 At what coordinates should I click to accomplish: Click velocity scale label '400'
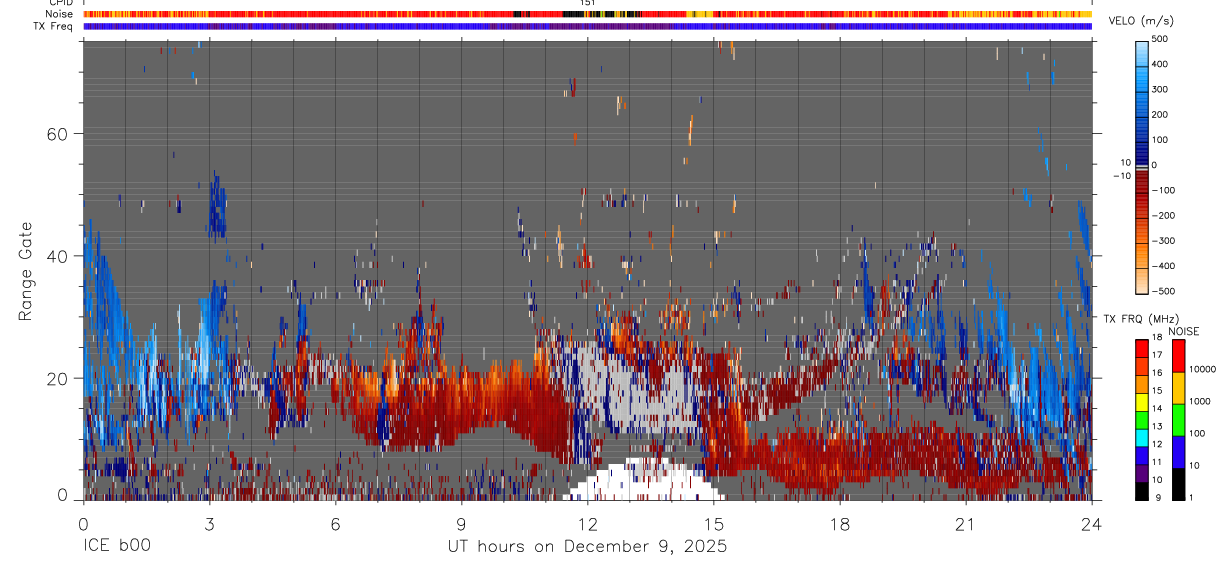pyautogui.click(x=1160, y=64)
